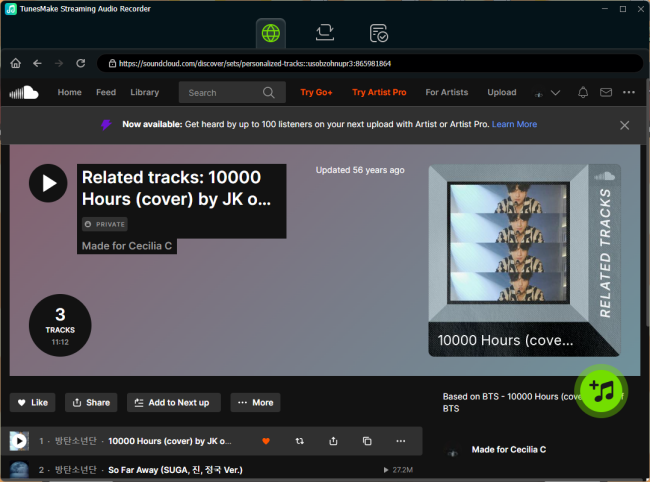
Task: Click the So Far Away track title
Action: point(175,470)
